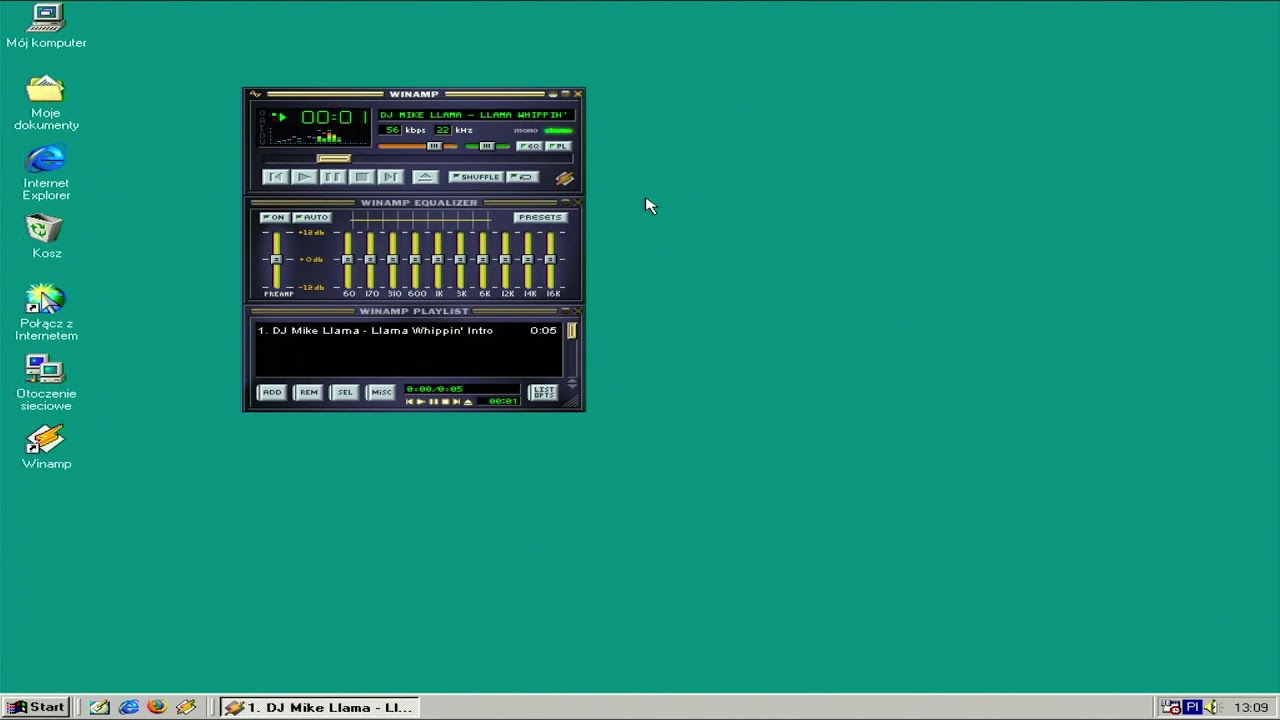Open the playlist SEL menu
Viewport: 1280px width, 720px height.
(345, 392)
